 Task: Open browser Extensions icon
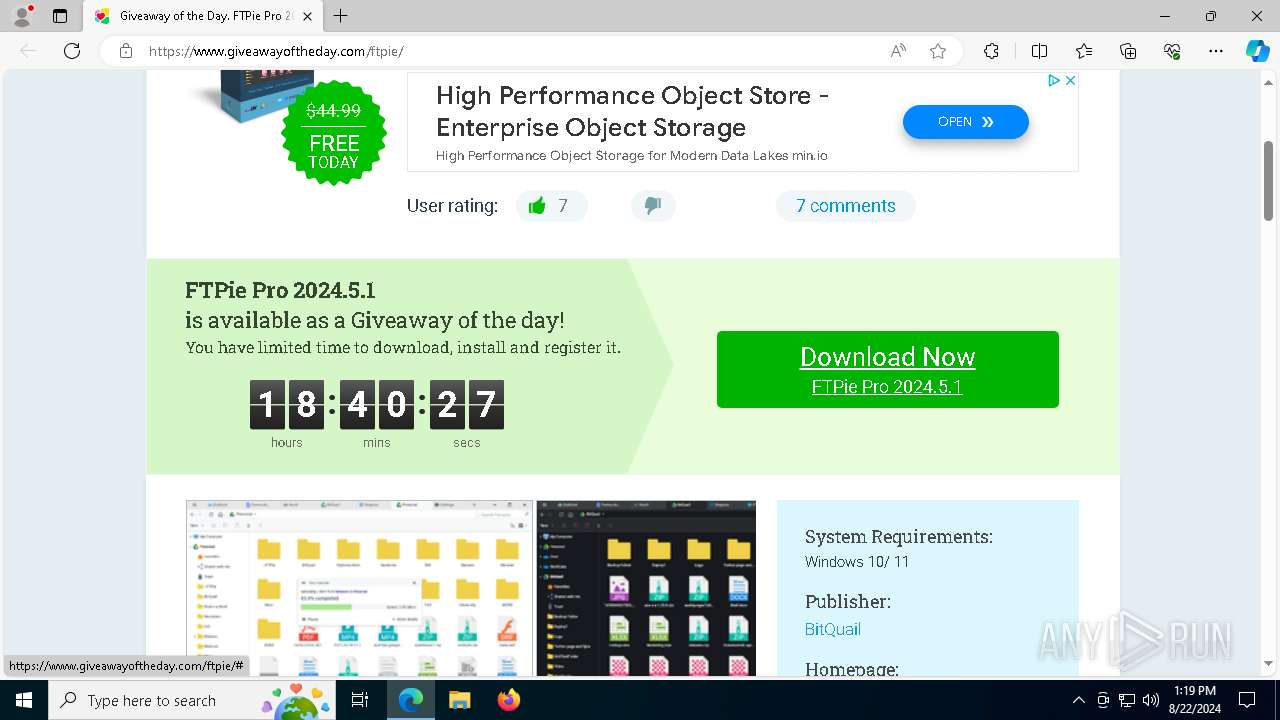[x=991, y=51]
